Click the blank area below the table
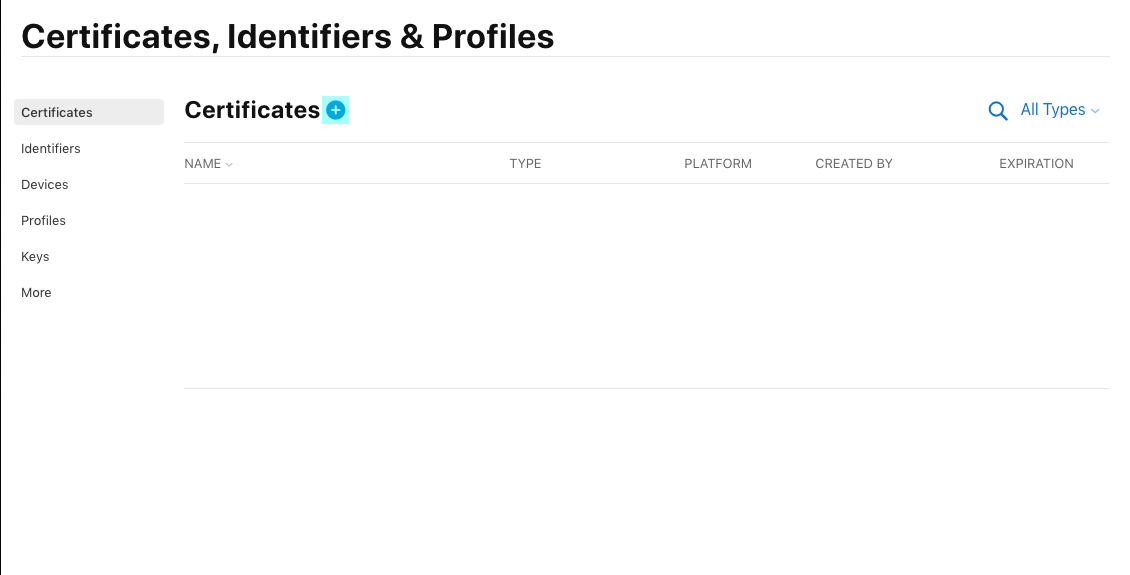The width and height of the screenshot is (1130, 575). tap(646, 480)
